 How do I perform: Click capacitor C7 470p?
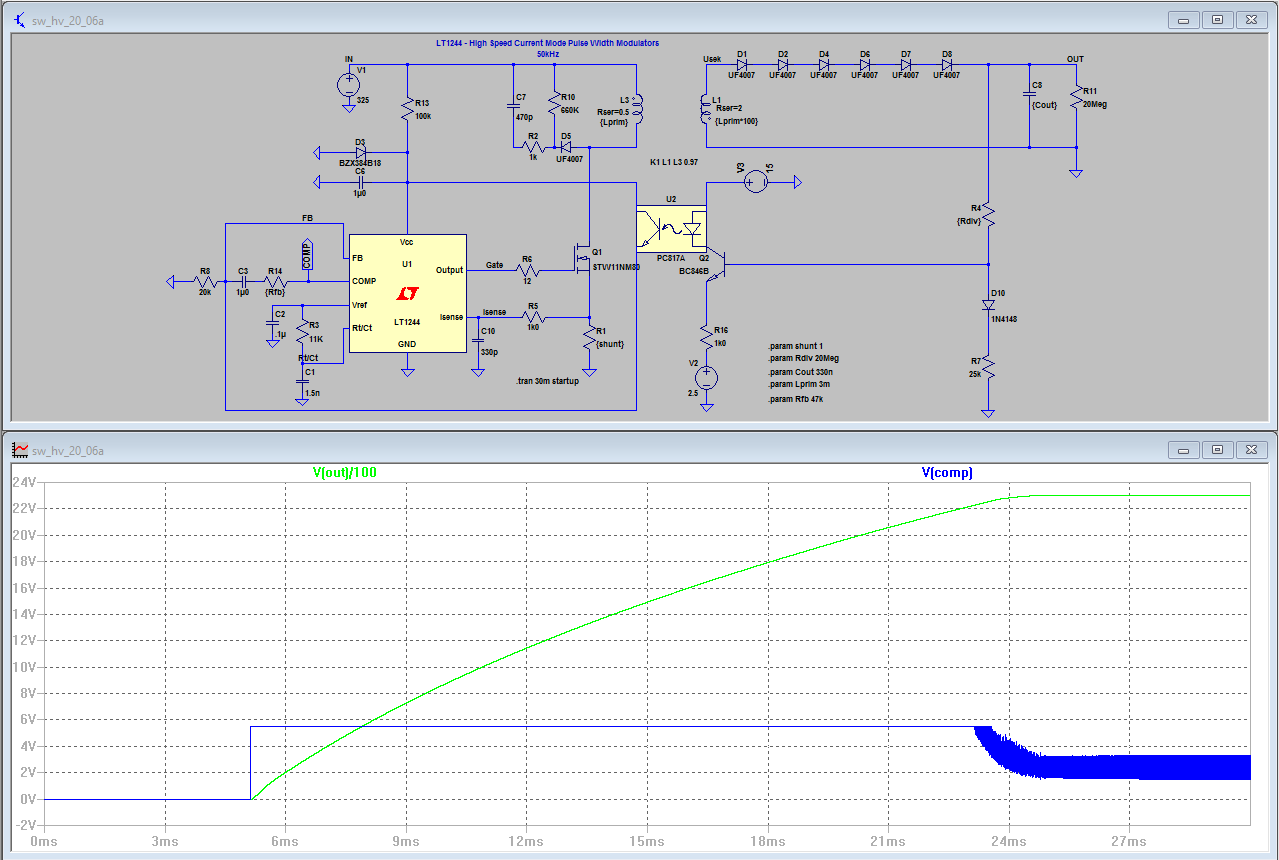click(x=513, y=107)
